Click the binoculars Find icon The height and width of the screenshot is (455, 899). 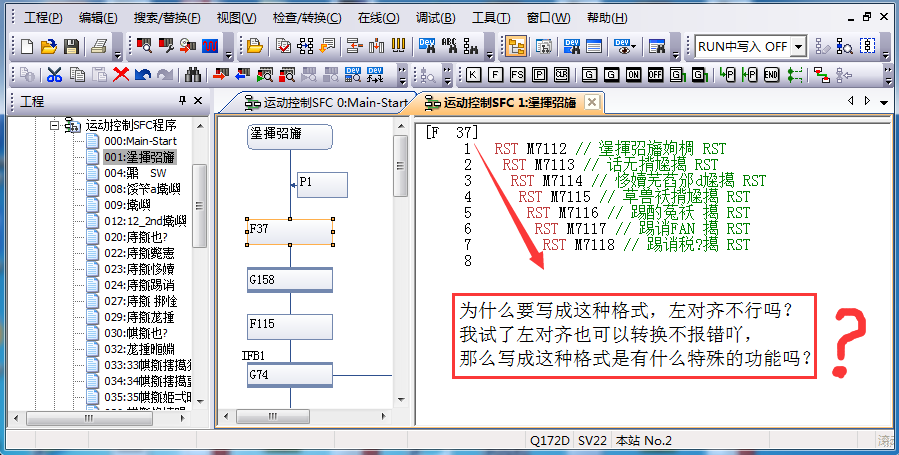tap(193, 74)
